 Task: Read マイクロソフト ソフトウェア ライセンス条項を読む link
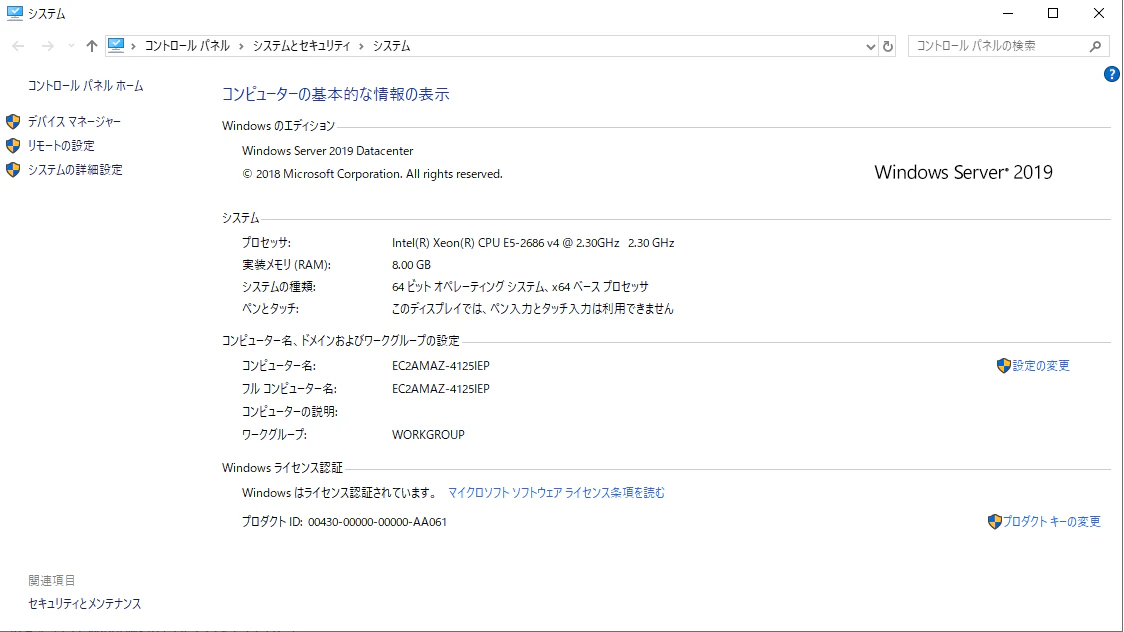click(x=556, y=493)
